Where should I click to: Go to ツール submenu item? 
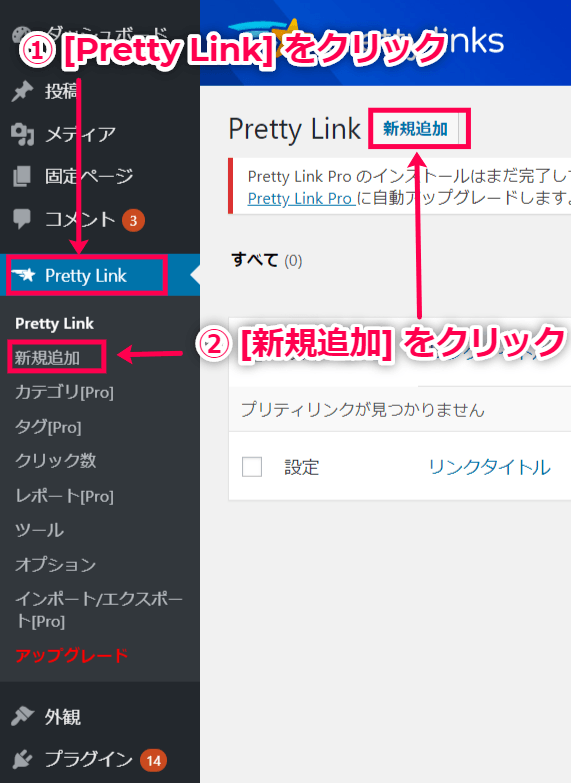click(39, 530)
